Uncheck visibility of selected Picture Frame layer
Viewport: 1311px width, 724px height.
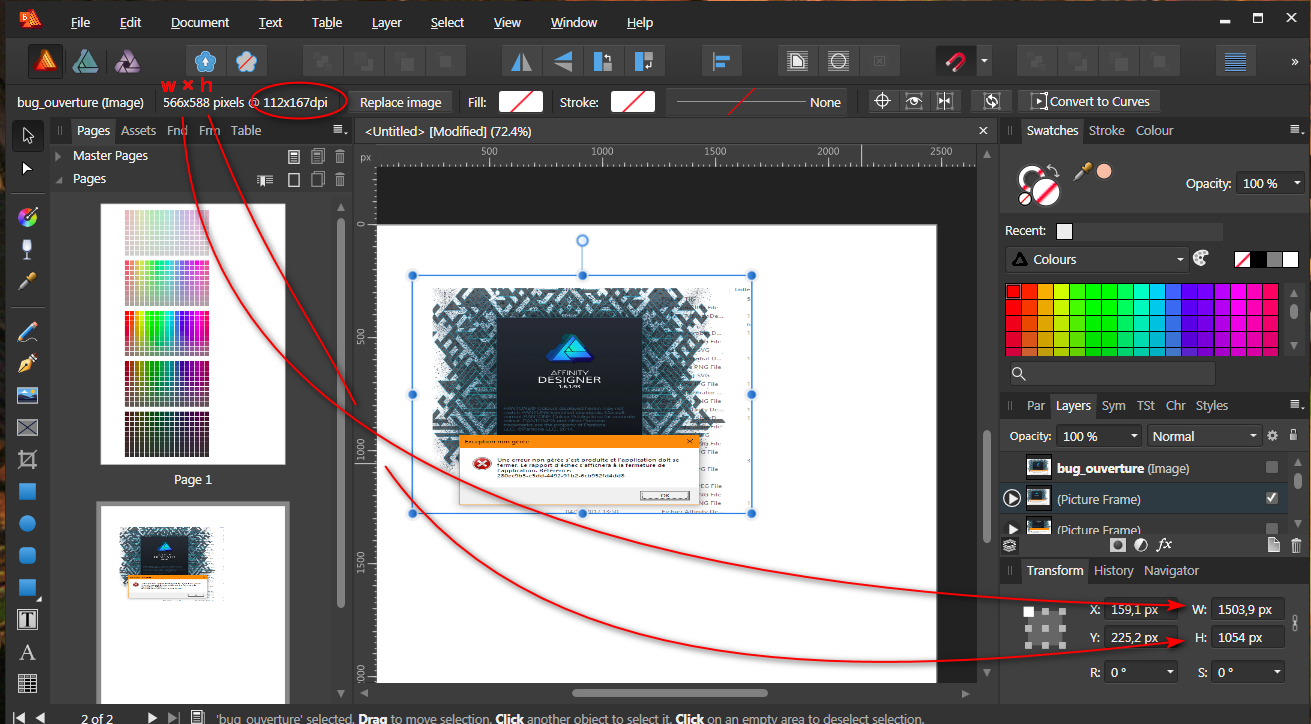pos(1271,498)
